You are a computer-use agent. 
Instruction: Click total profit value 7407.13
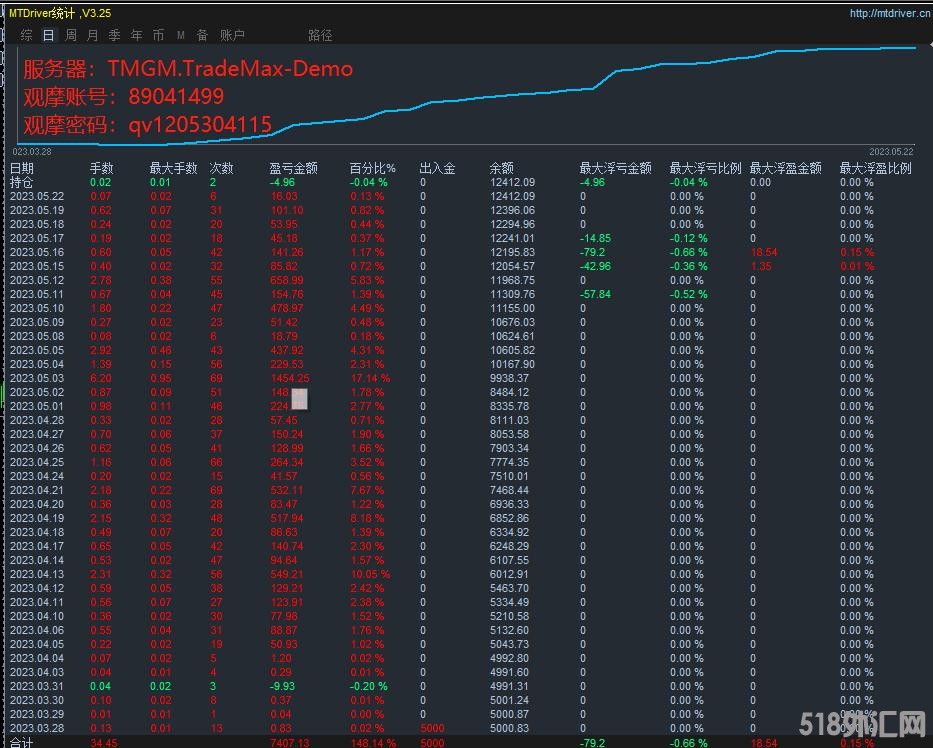tap(290, 743)
